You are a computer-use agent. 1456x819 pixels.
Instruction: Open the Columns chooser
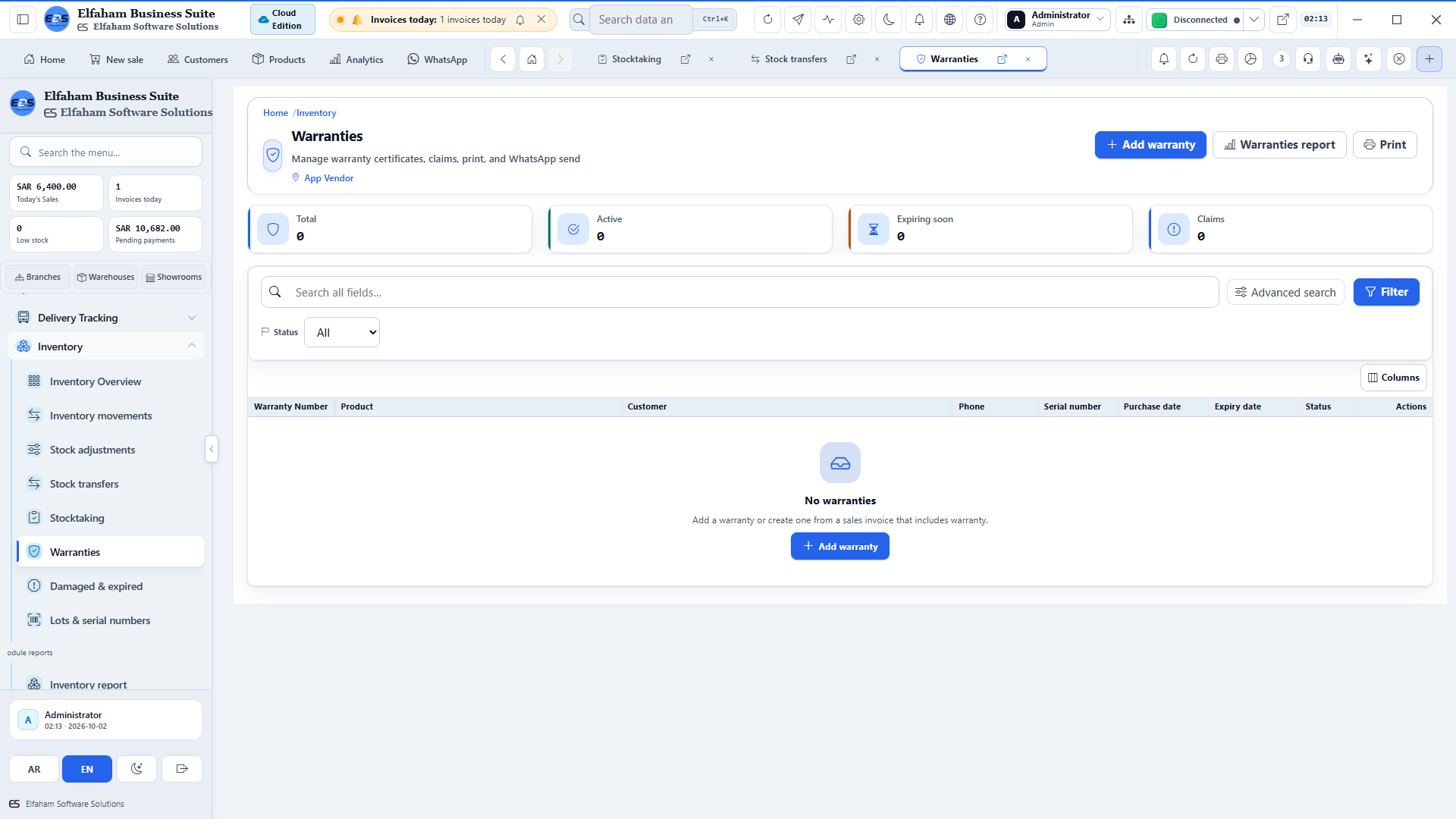(x=1393, y=378)
